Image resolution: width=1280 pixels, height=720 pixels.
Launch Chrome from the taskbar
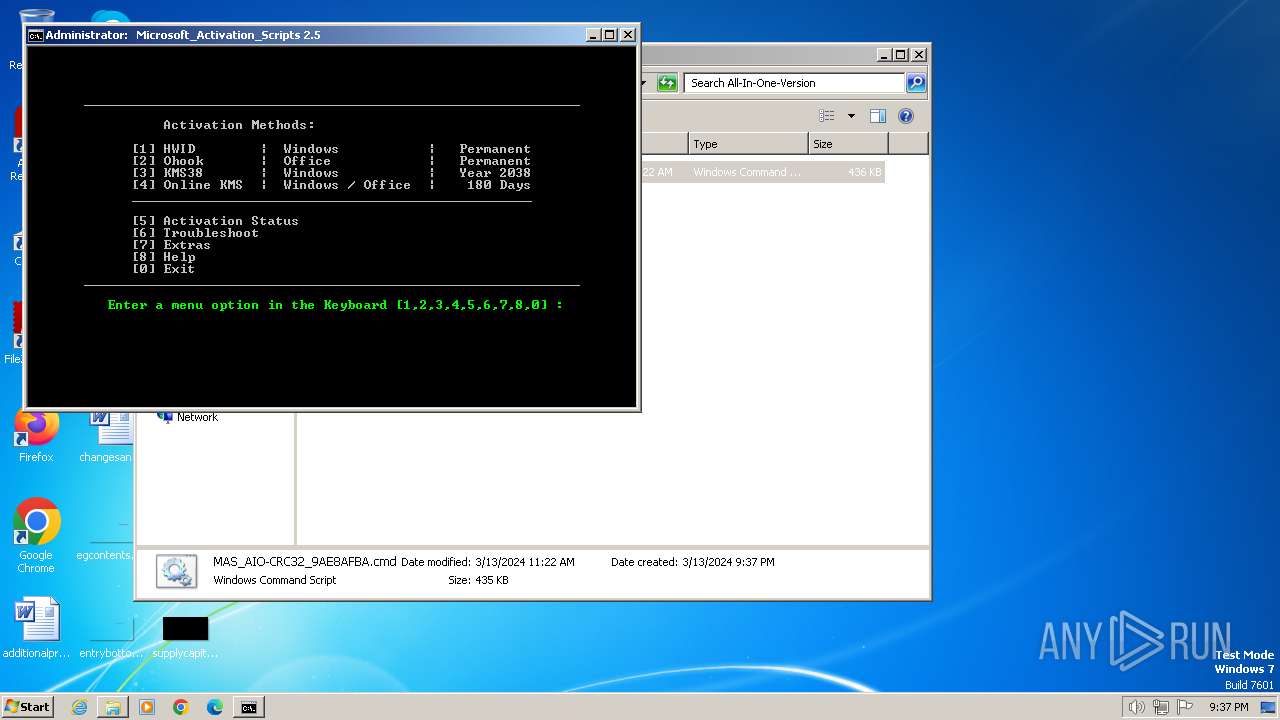click(x=180, y=707)
